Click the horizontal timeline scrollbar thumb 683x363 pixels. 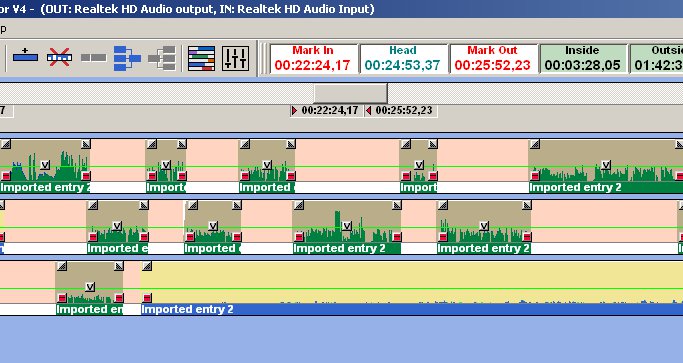pyautogui.click(x=350, y=93)
